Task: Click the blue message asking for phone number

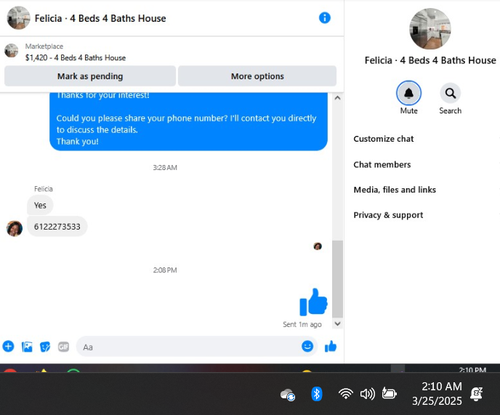Action: [x=188, y=122]
